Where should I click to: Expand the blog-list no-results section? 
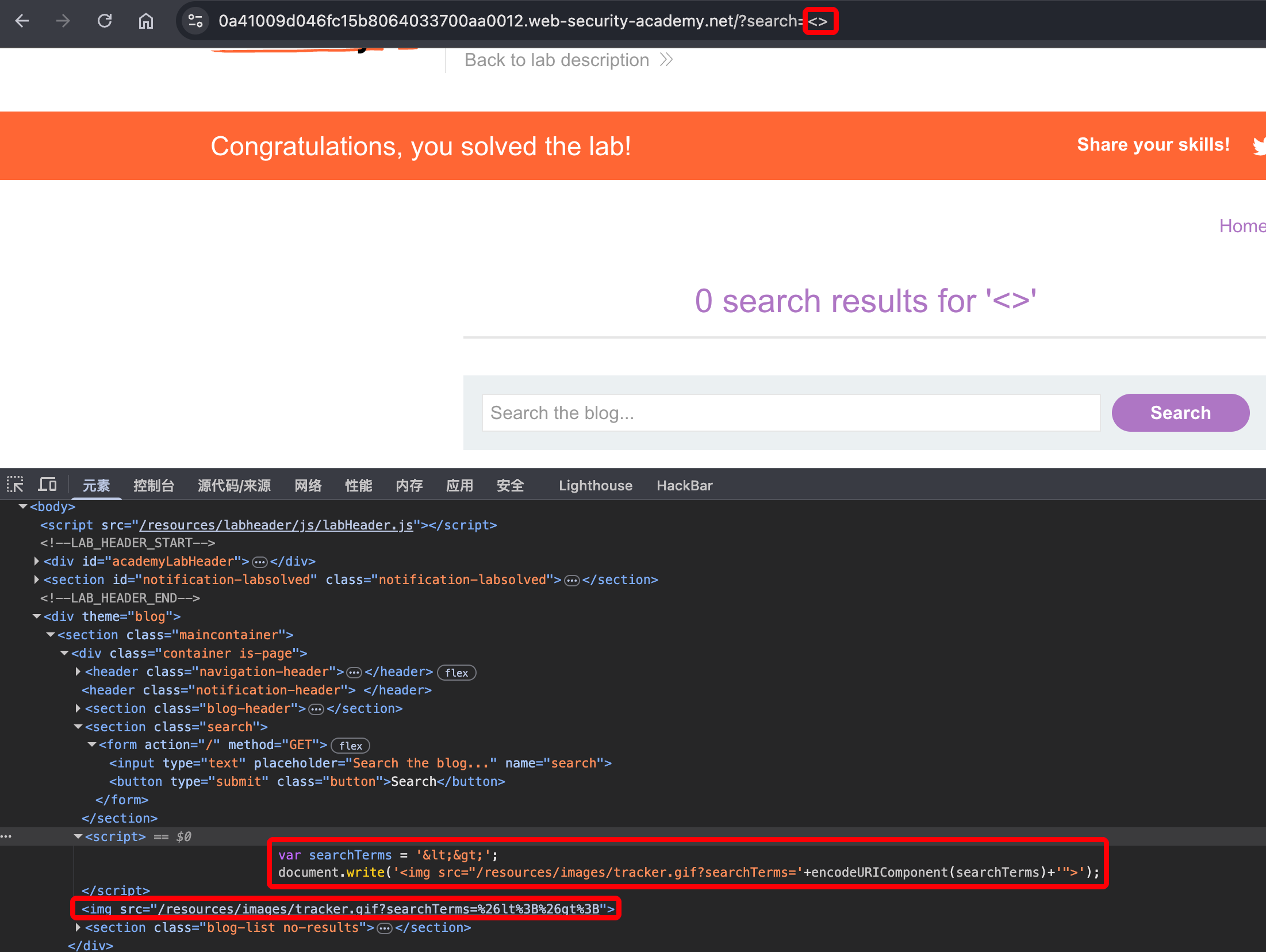click(x=78, y=927)
